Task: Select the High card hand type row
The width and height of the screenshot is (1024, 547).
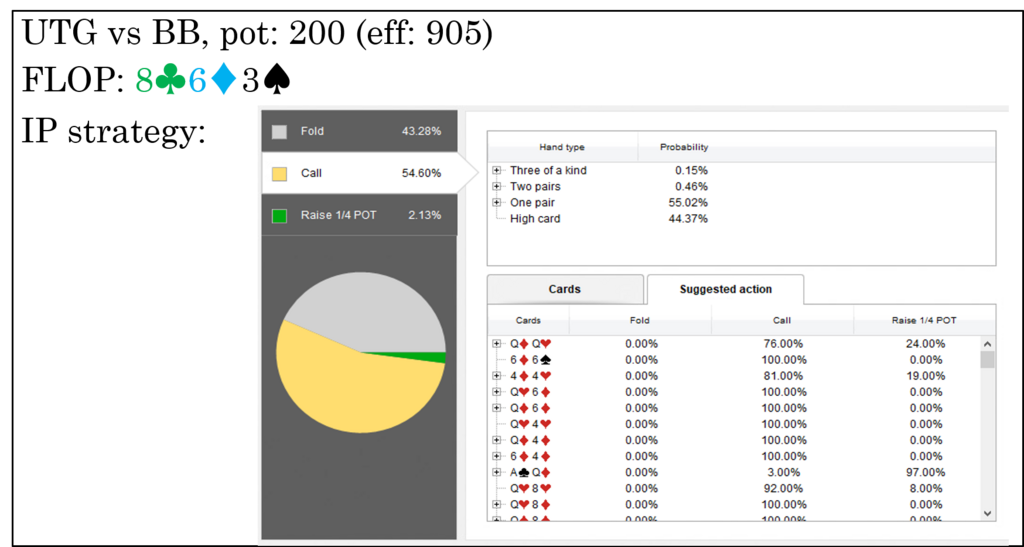Action: pyautogui.click(x=535, y=219)
